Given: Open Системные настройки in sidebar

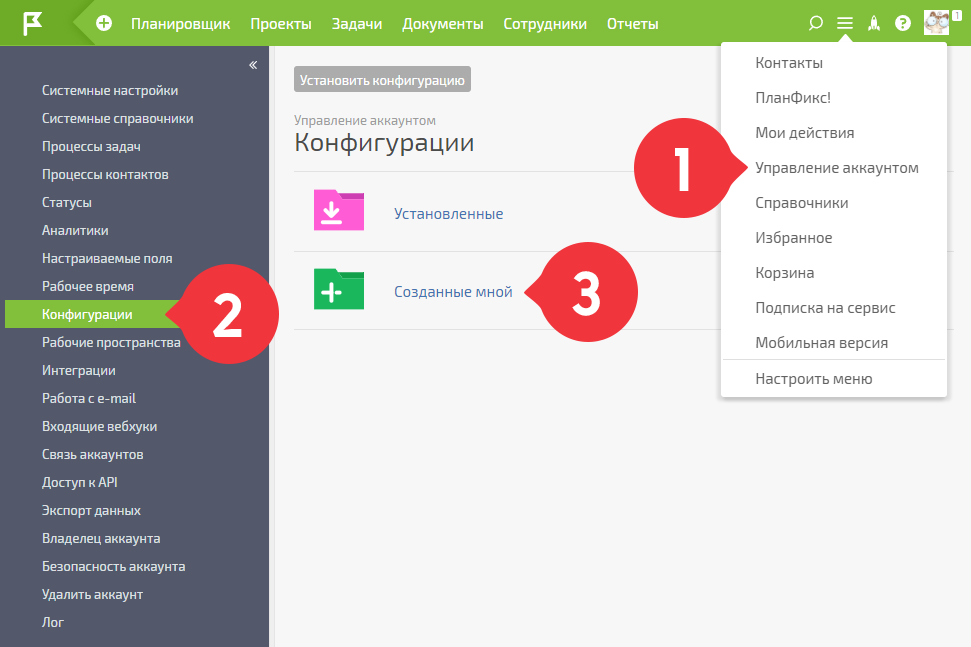Looking at the screenshot, I should 110,90.
